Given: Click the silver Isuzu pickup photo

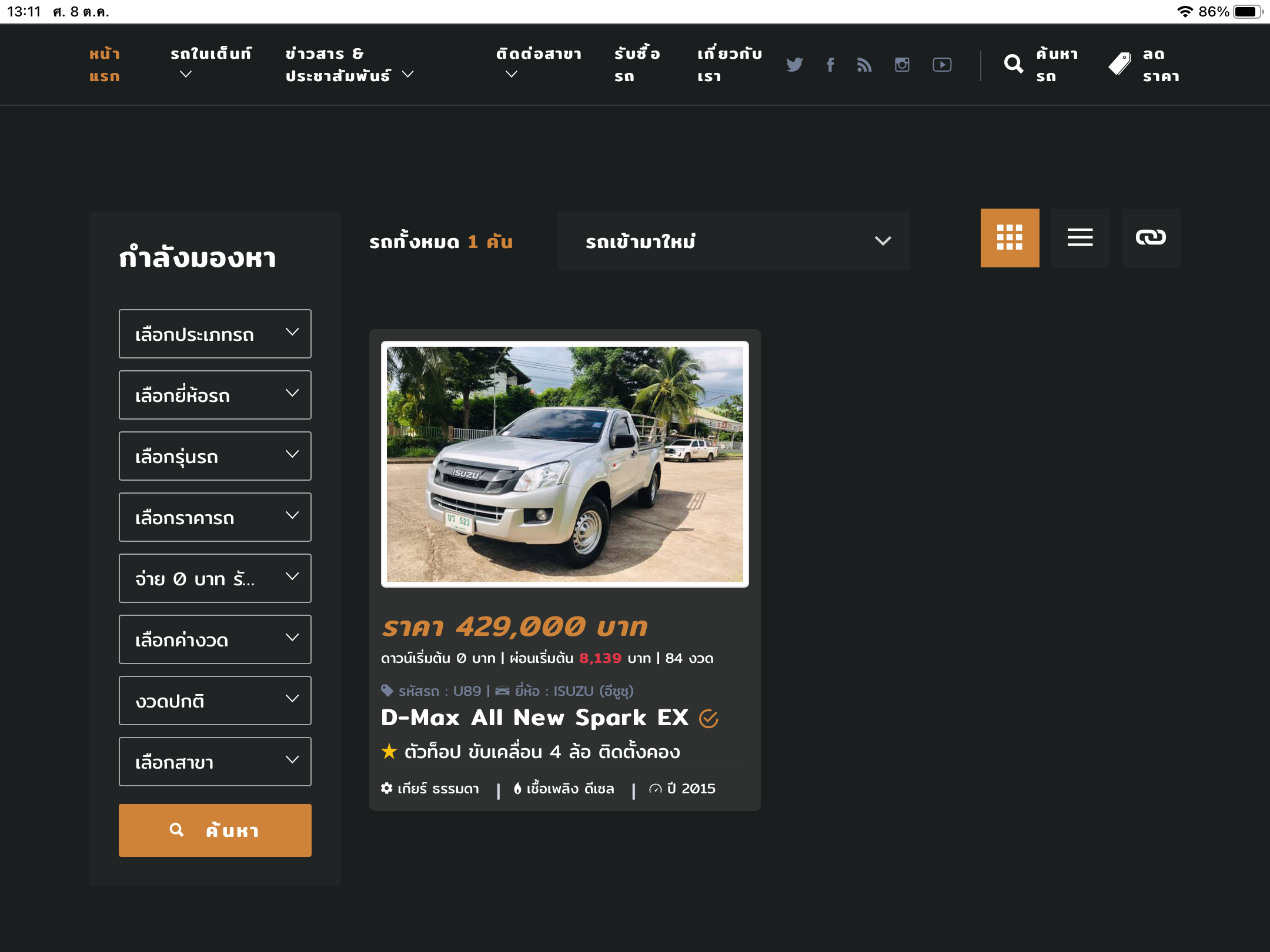Looking at the screenshot, I should [564, 464].
